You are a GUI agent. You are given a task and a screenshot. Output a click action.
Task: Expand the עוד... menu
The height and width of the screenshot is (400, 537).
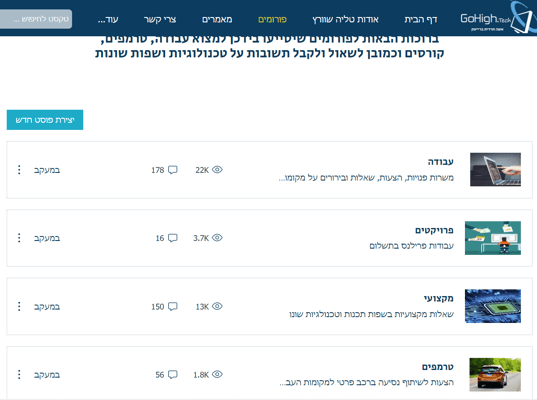108,19
